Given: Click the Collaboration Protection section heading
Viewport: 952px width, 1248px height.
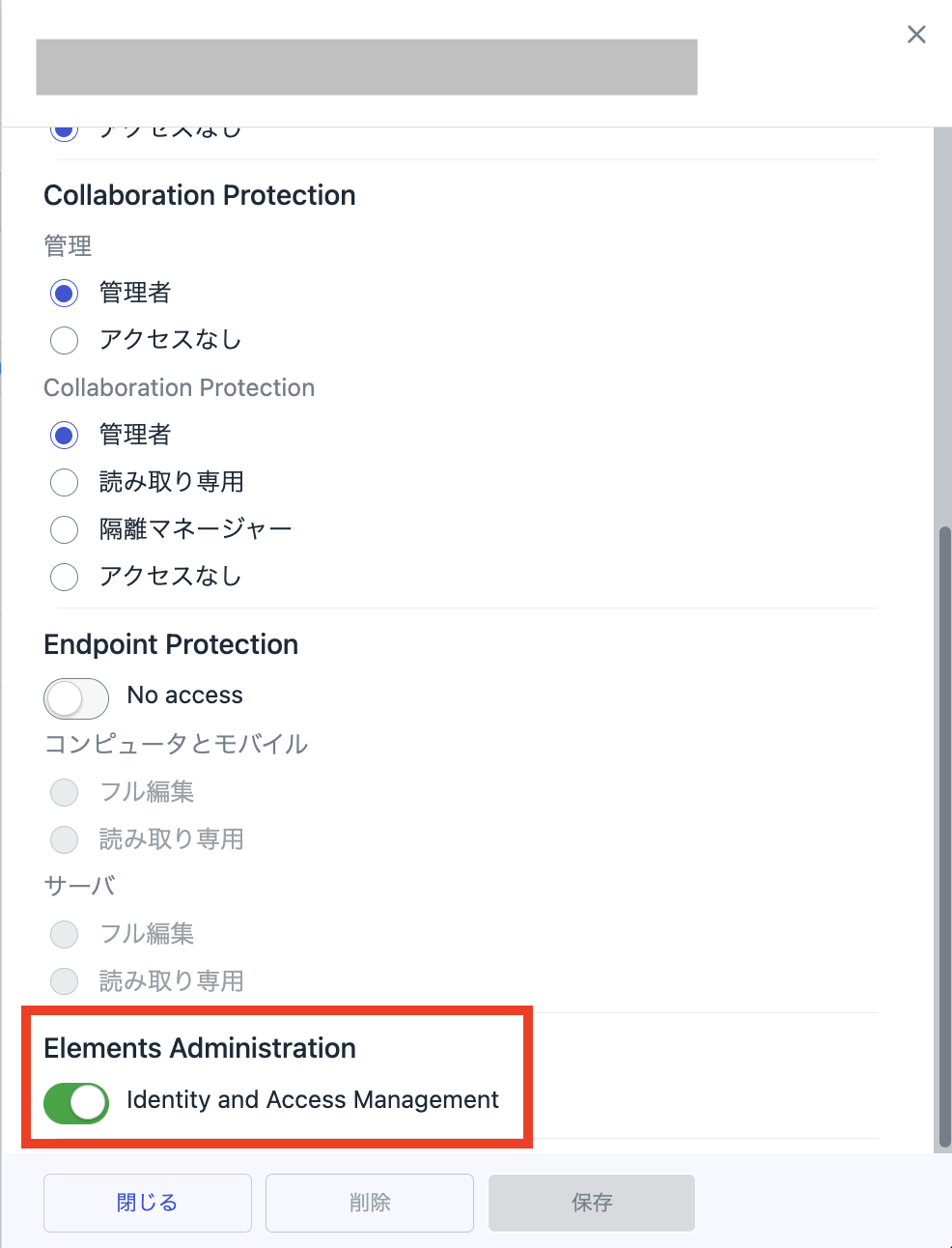Looking at the screenshot, I should coord(200,195).
